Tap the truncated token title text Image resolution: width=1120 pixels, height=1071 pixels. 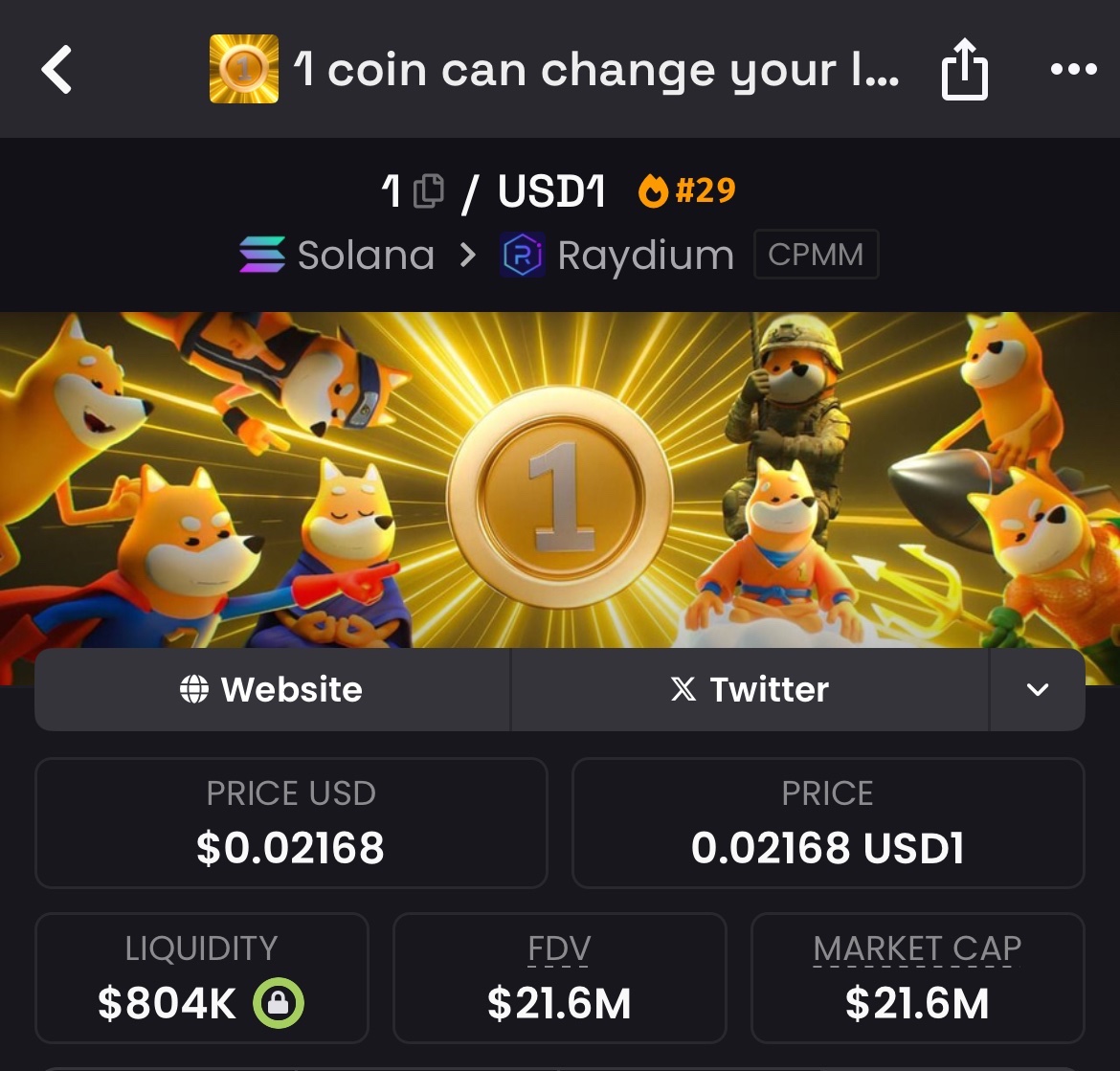[596, 70]
